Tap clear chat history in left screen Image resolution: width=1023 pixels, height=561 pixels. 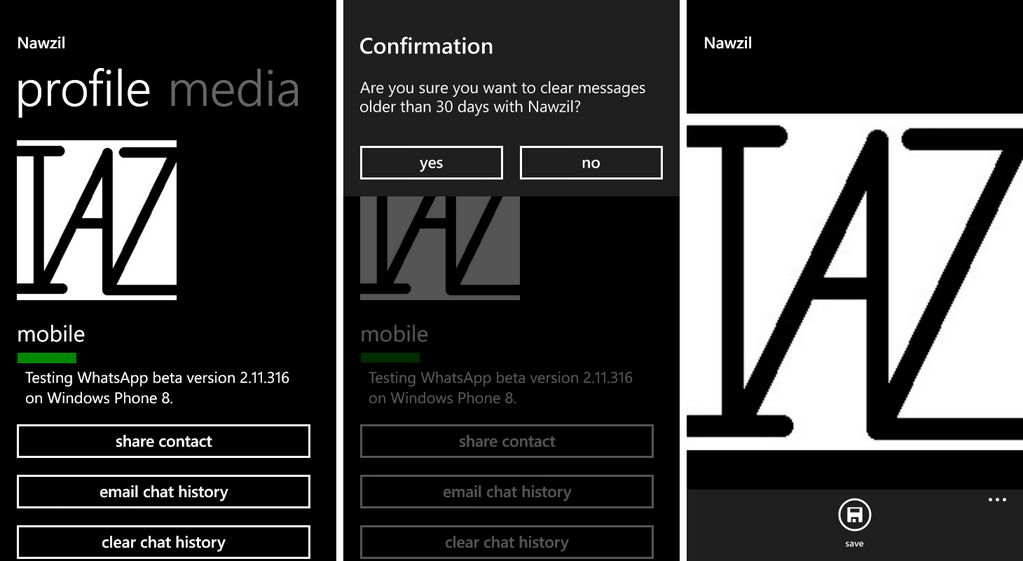(163, 542)
